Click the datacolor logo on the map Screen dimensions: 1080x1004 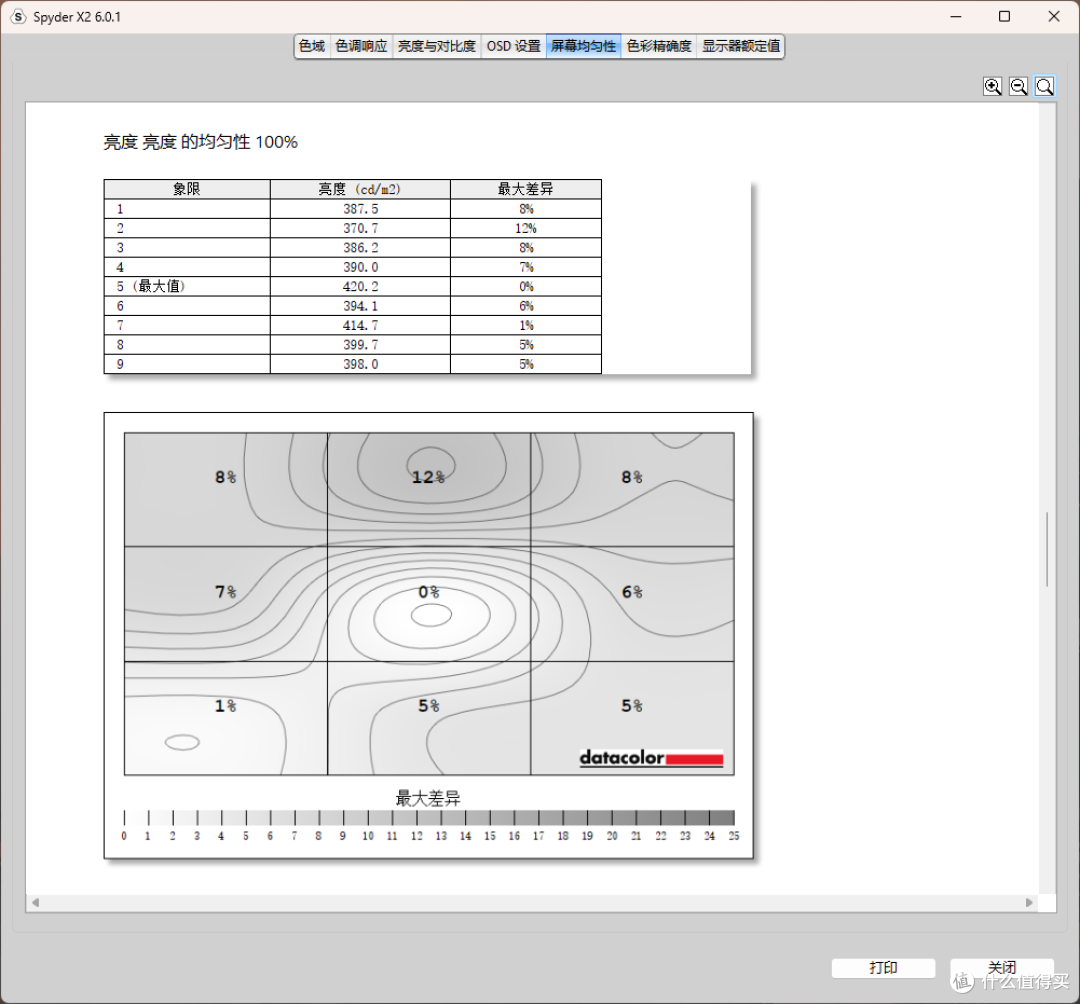[651, 758]
